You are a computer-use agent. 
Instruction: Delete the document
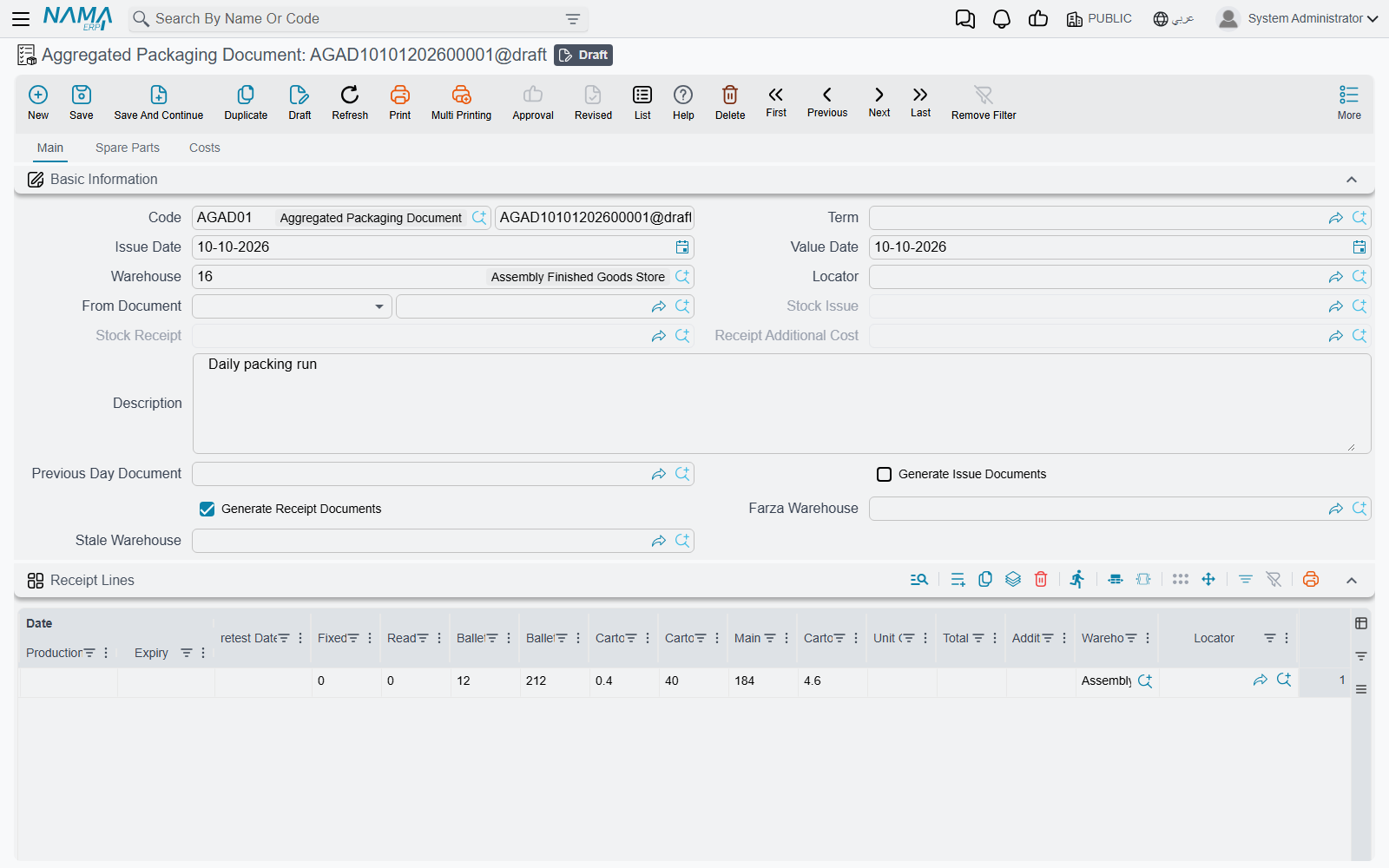click(x=730, y=102)
